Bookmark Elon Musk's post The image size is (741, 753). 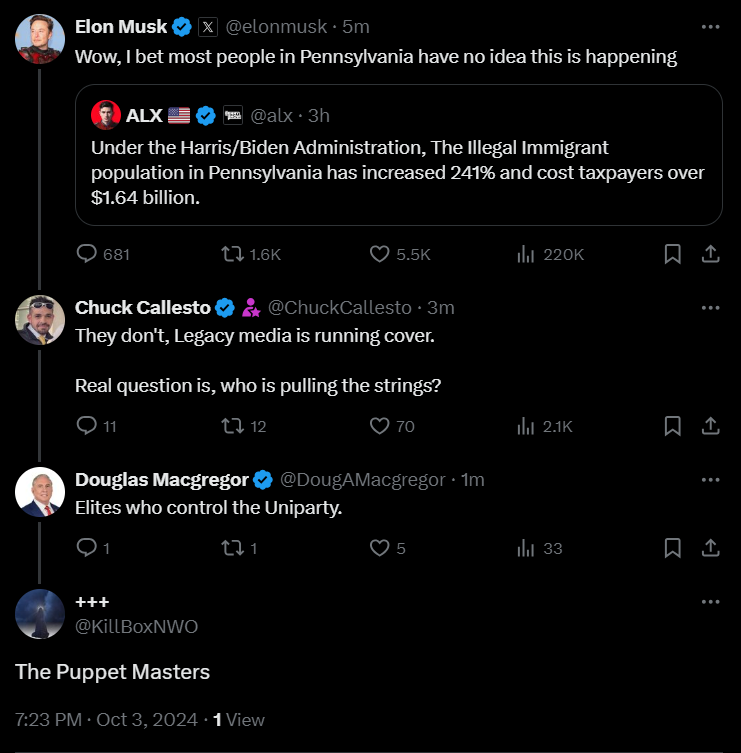click(673, 254)
